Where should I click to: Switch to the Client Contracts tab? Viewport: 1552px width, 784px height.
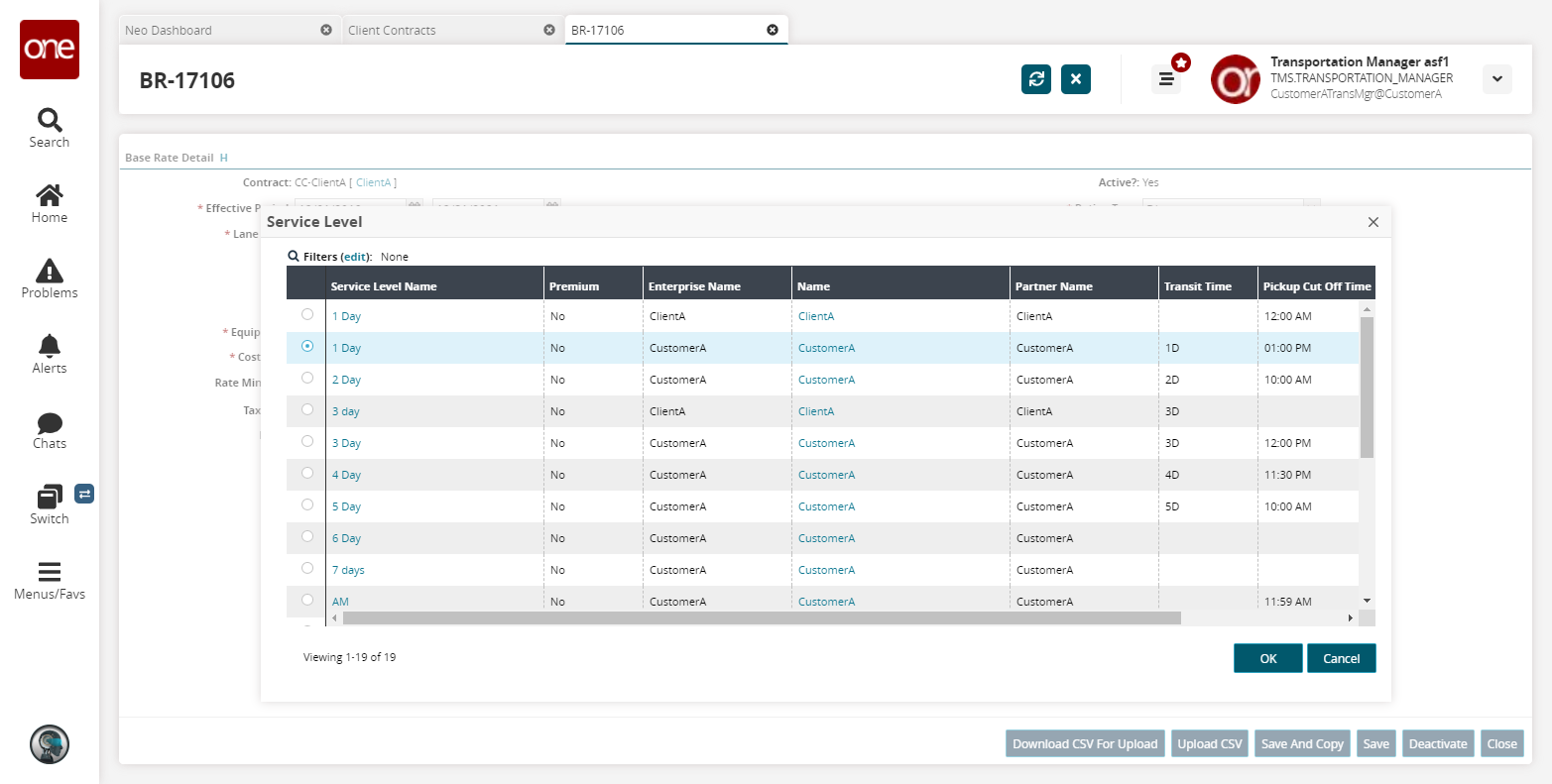(392, 30)
